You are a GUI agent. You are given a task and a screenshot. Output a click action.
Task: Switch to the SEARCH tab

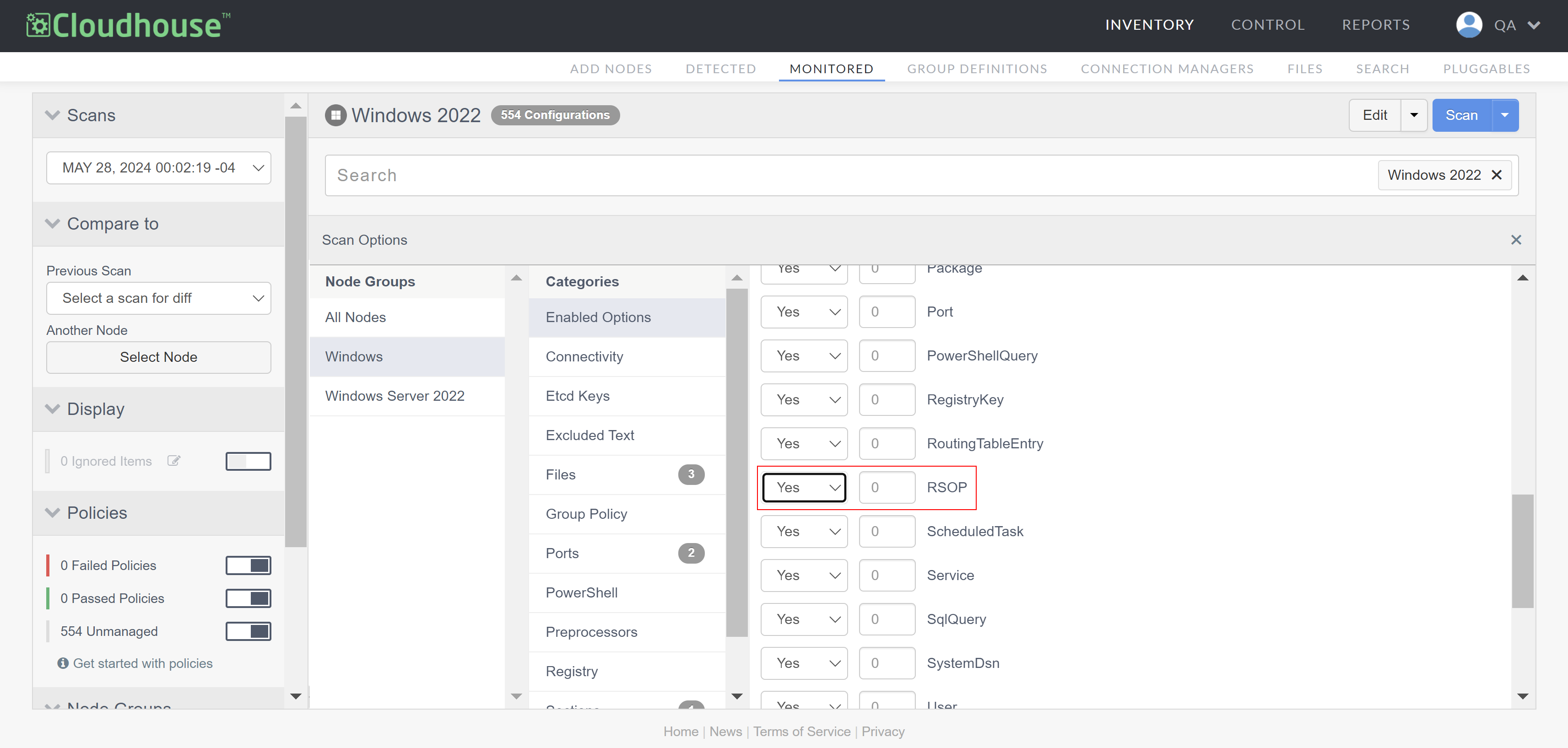click(x=1382, y=69)
